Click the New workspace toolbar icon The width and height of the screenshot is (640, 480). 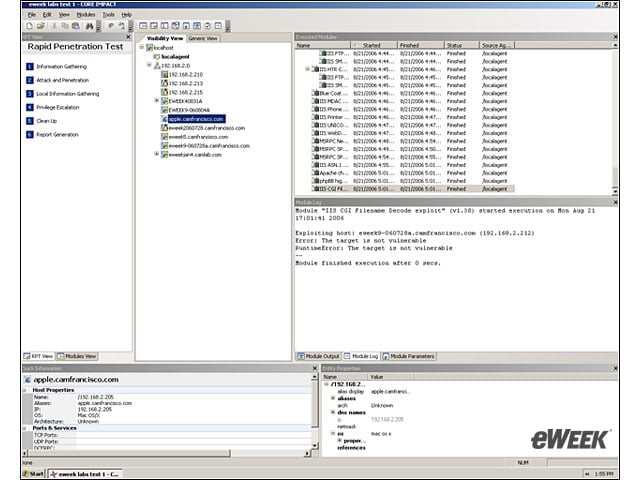[x=29, y=26]
